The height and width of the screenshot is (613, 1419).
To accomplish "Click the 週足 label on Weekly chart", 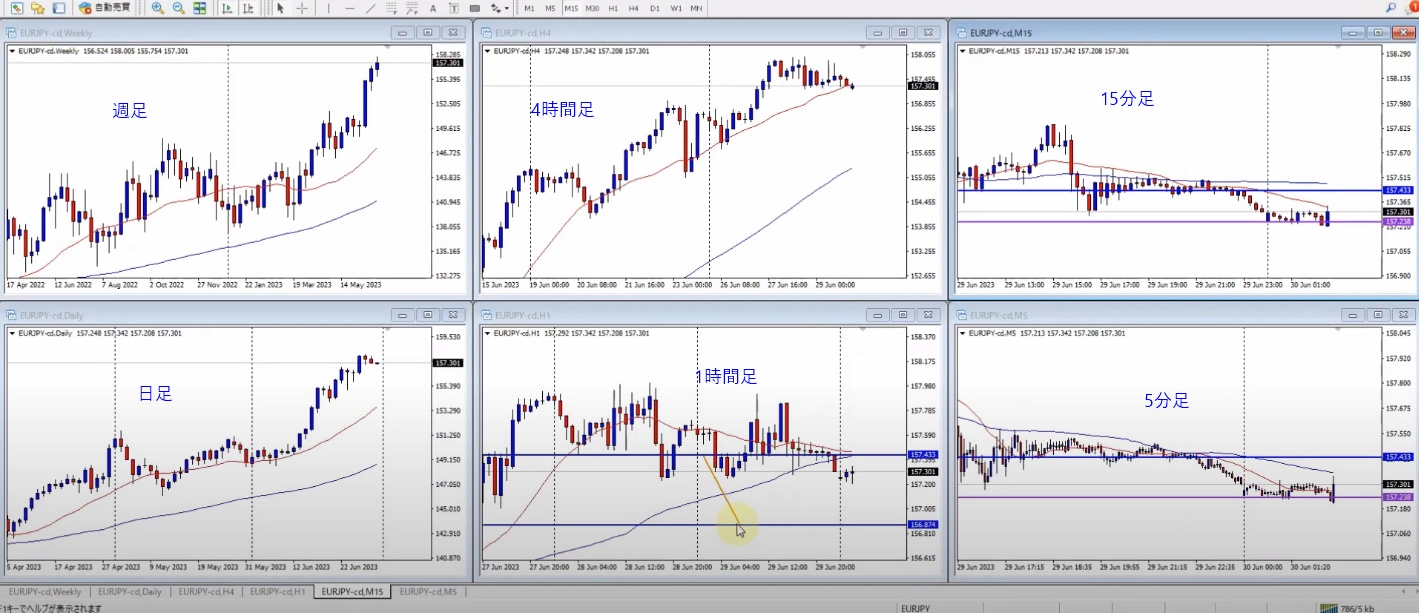I will 130,111.
